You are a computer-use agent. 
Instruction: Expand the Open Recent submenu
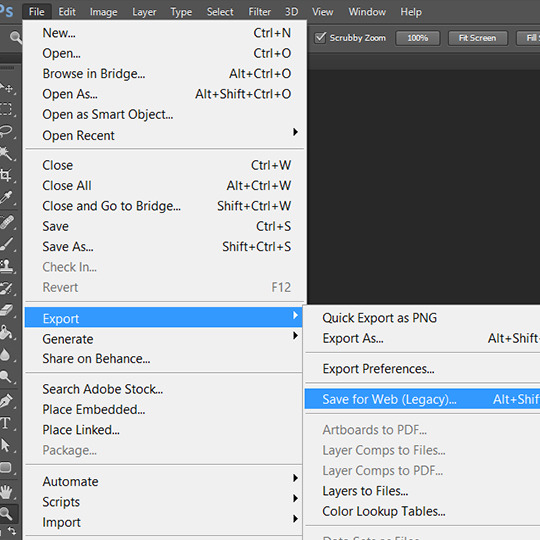[x=164, y=135]
